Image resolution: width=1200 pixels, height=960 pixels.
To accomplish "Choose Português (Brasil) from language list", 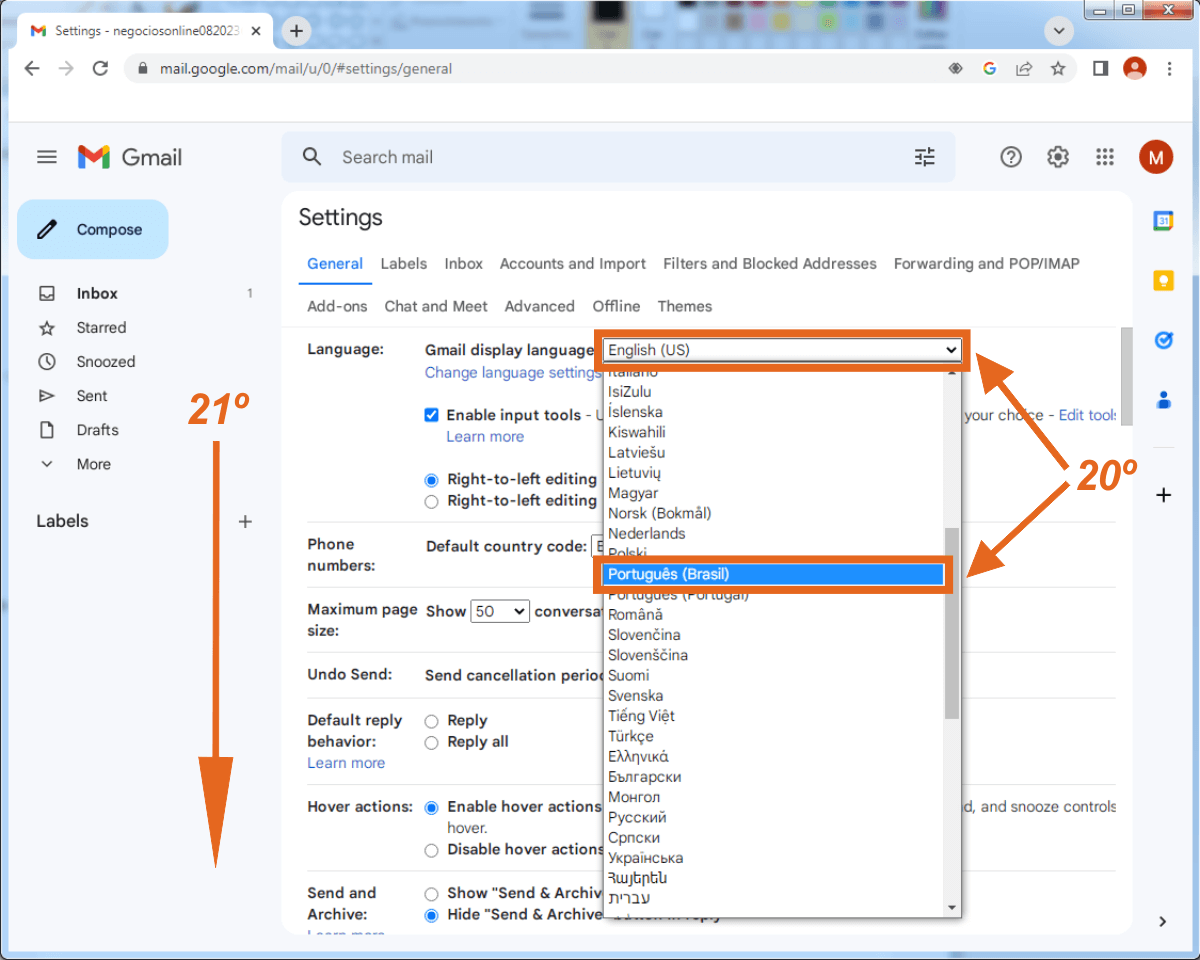I will [x=775, y=574].
